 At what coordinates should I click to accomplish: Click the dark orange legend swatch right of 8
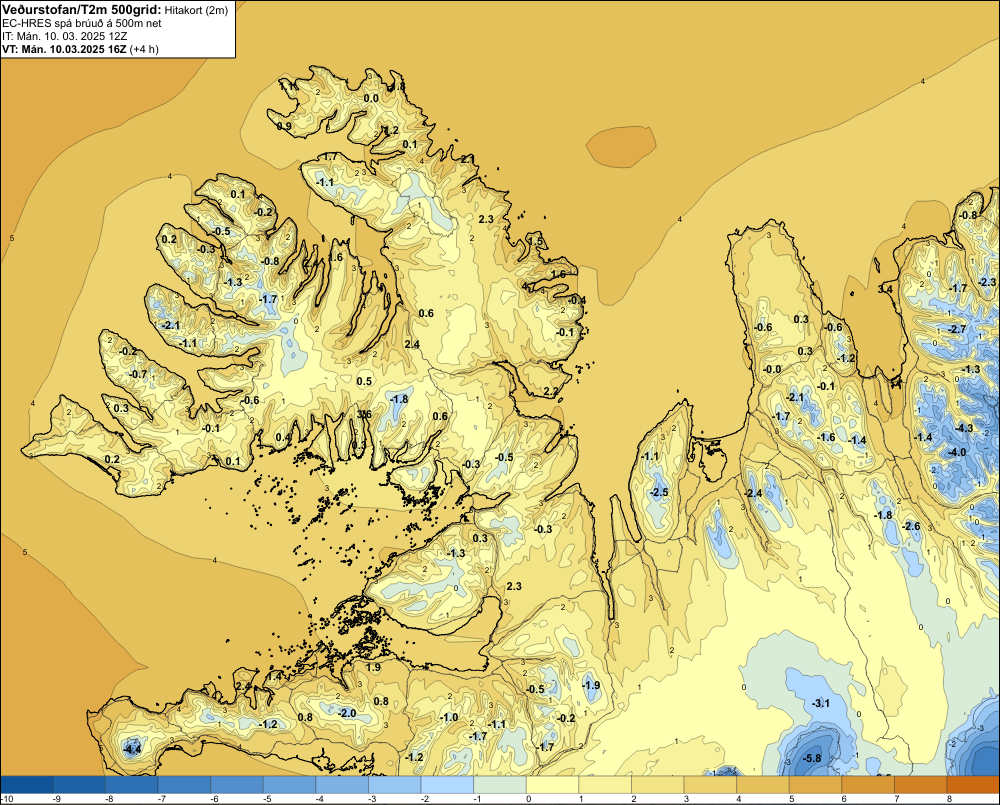click(x=973, y=785)
